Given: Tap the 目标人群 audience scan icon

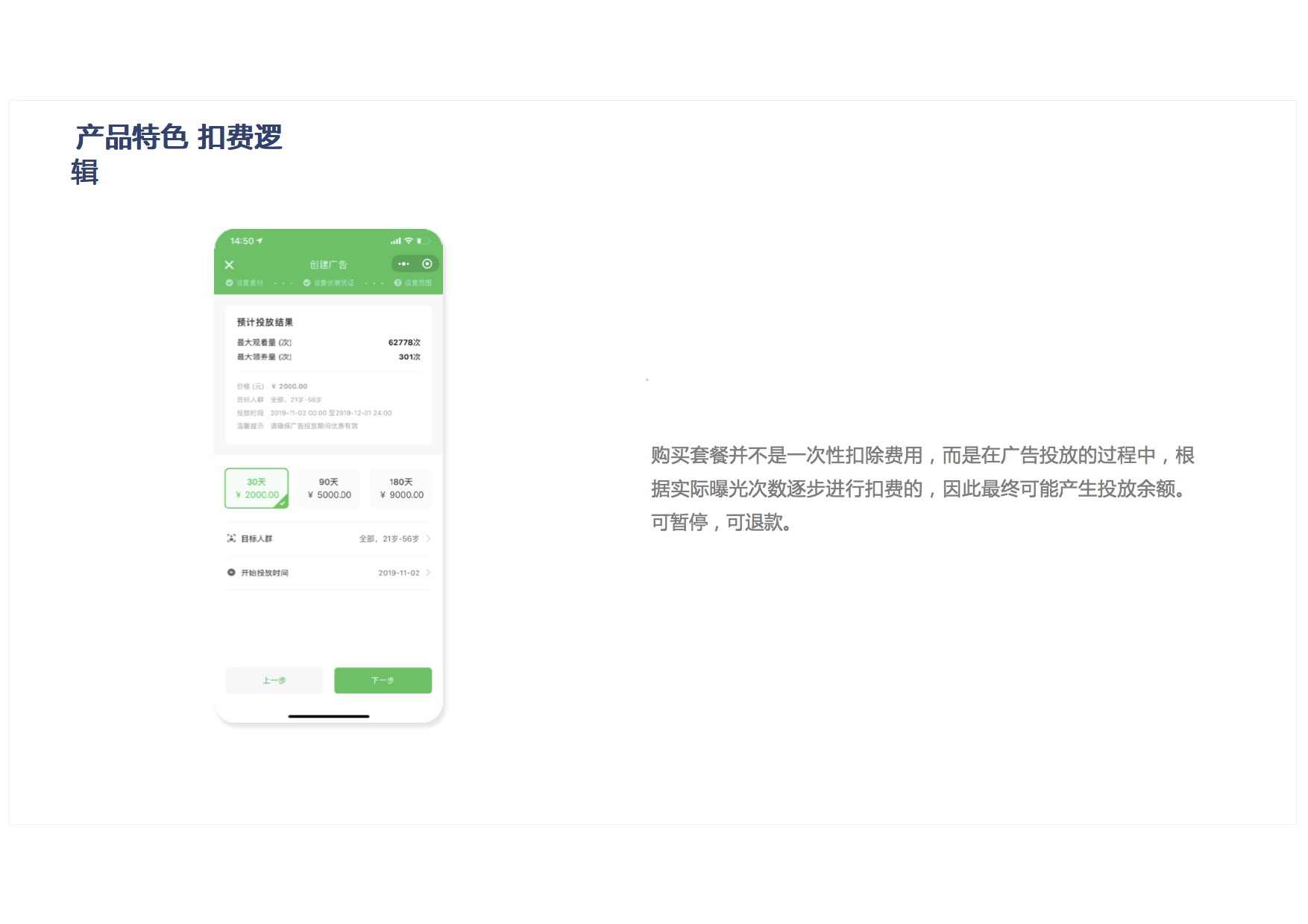Looking at the screenshot, I should pyautogui.click(x=231, y=538).
